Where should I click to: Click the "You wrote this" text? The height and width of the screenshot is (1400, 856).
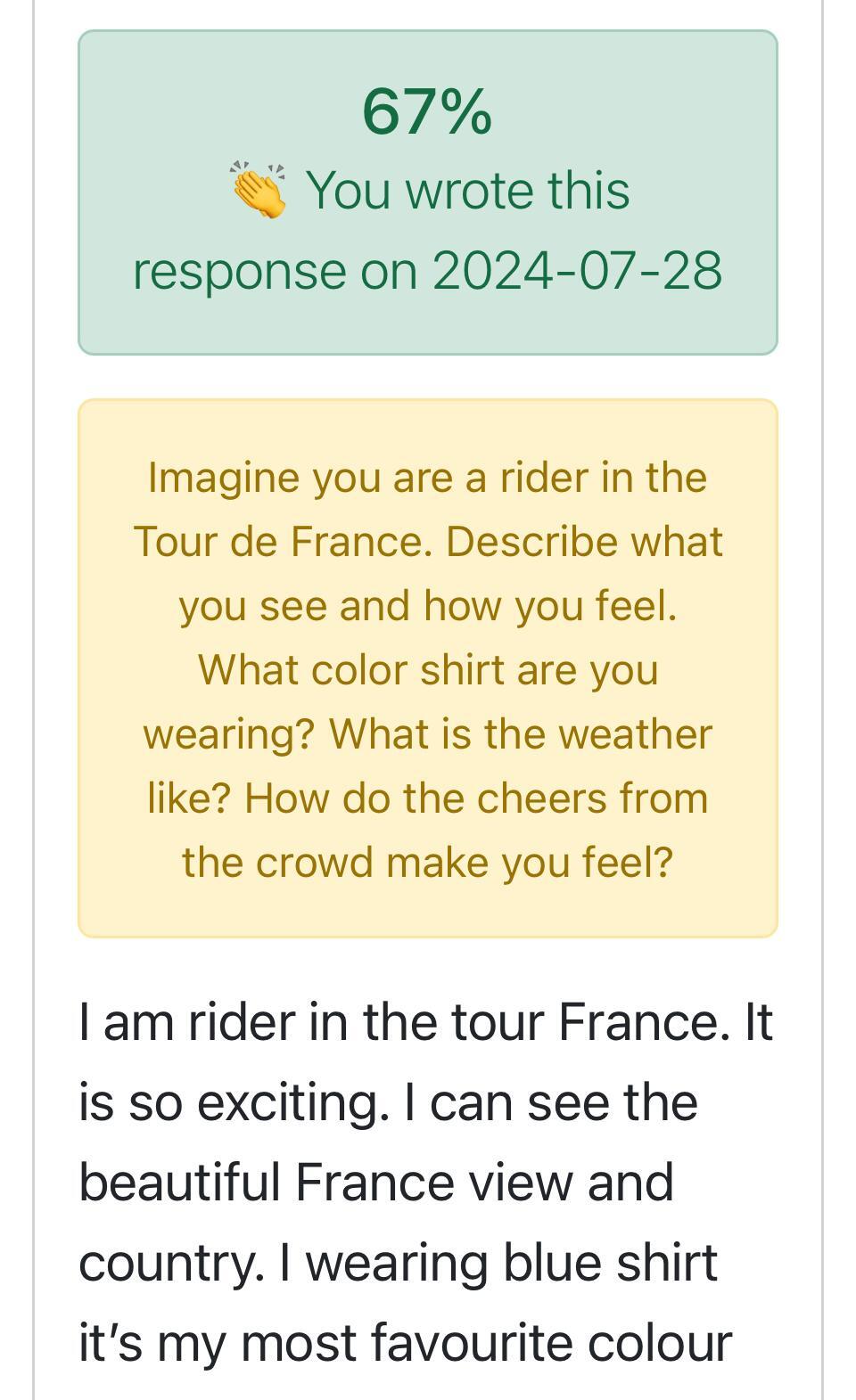[467, 190]
